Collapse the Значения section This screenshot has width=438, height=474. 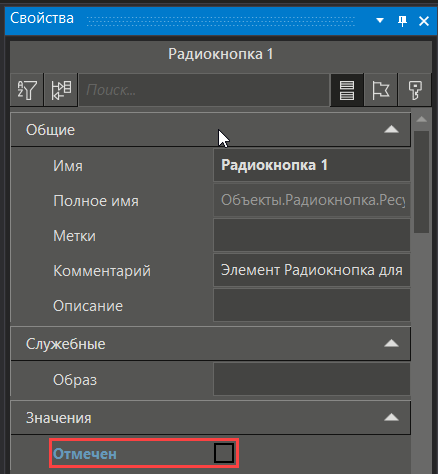tap(391, 417)
